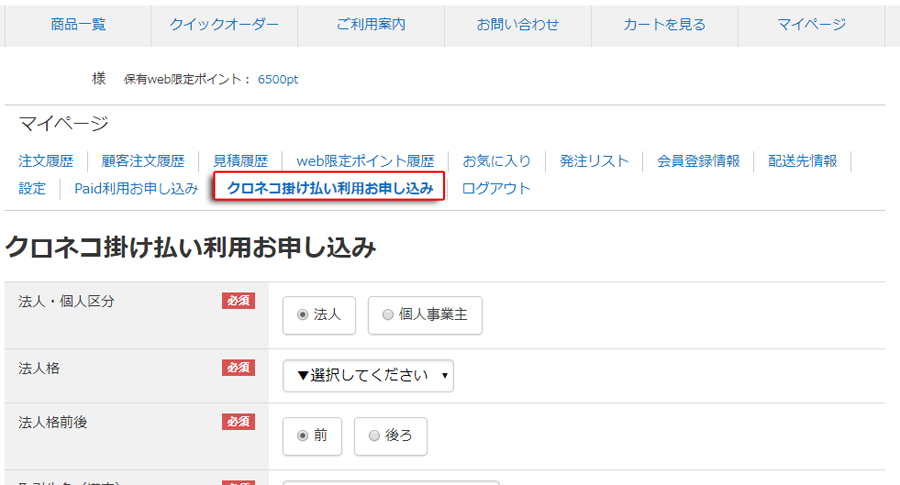This screenshot has width=900, height=485.
Task: Click the カートを見る tab
Action: (665, 25)
